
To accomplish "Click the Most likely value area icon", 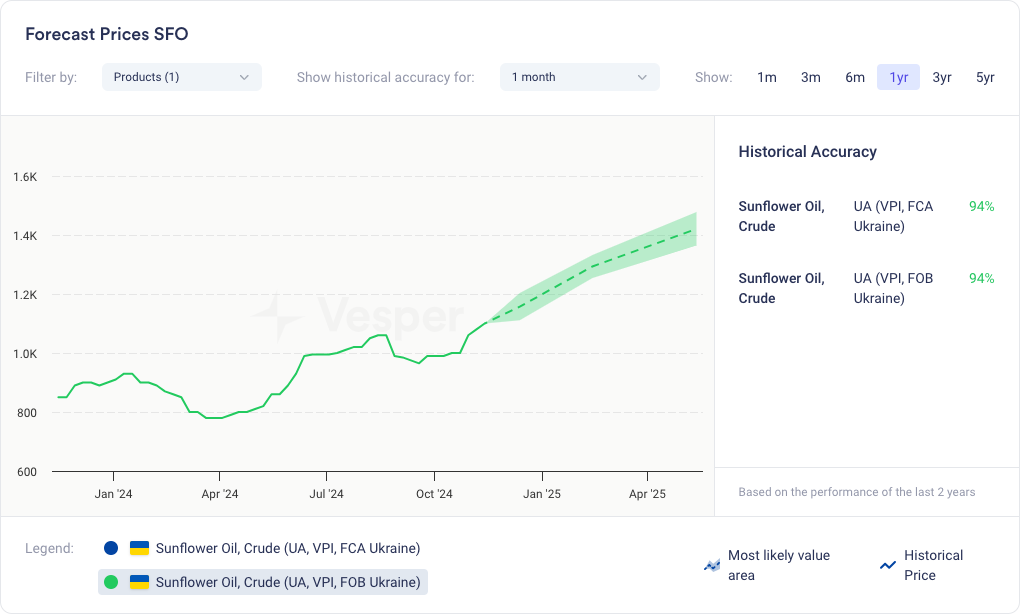I will pyautogui.click(x=712, y=566).
